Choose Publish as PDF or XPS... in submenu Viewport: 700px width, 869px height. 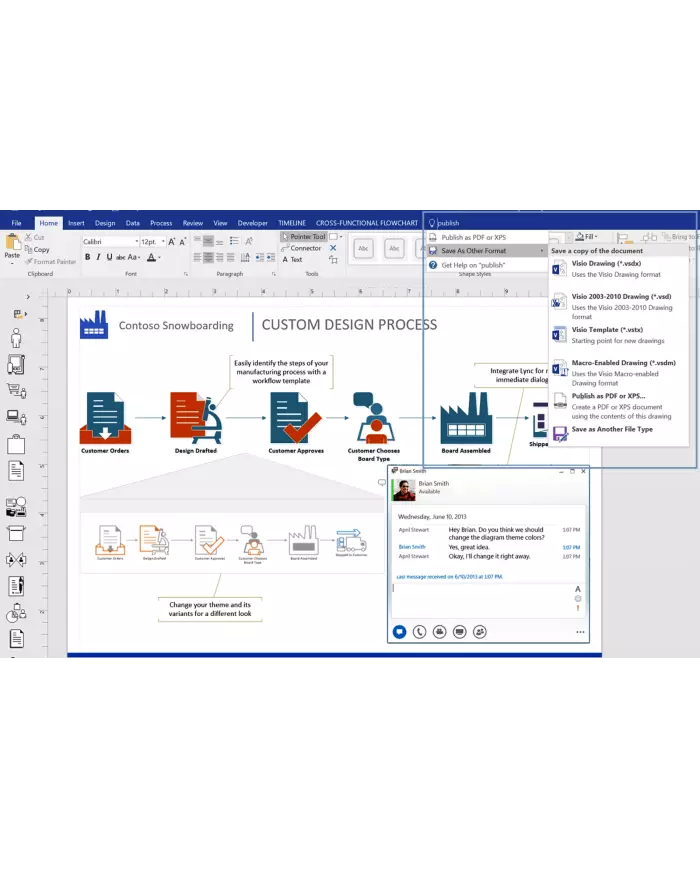619,406
